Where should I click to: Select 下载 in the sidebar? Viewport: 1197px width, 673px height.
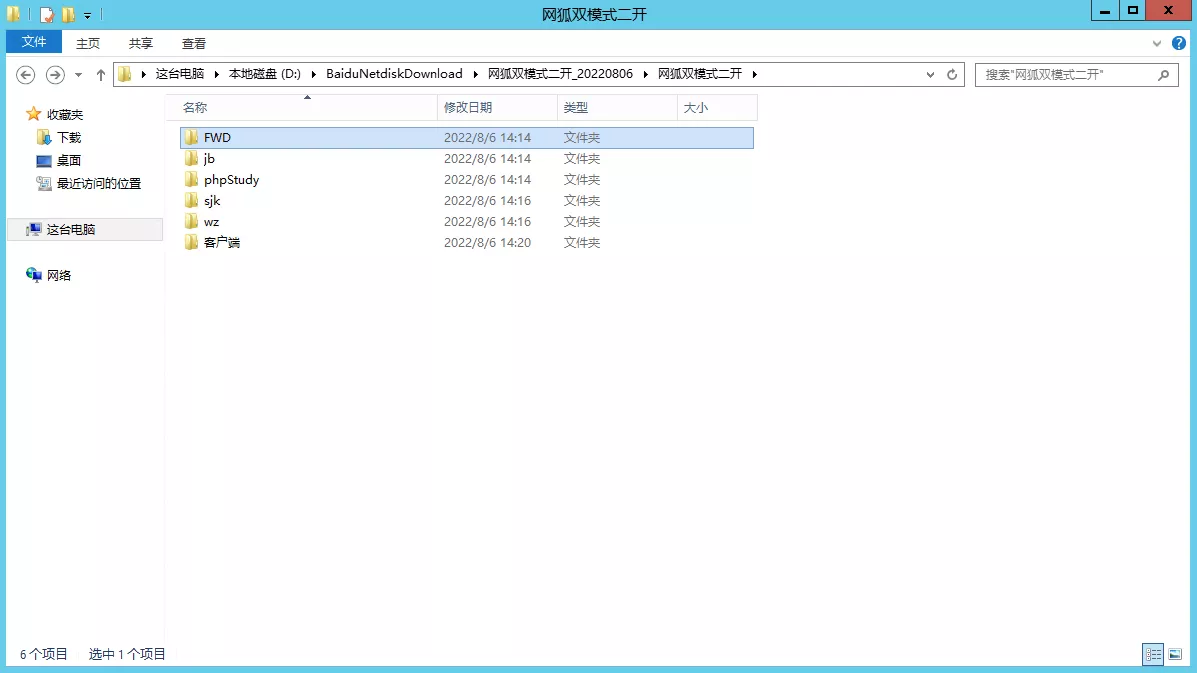(67, 137)
